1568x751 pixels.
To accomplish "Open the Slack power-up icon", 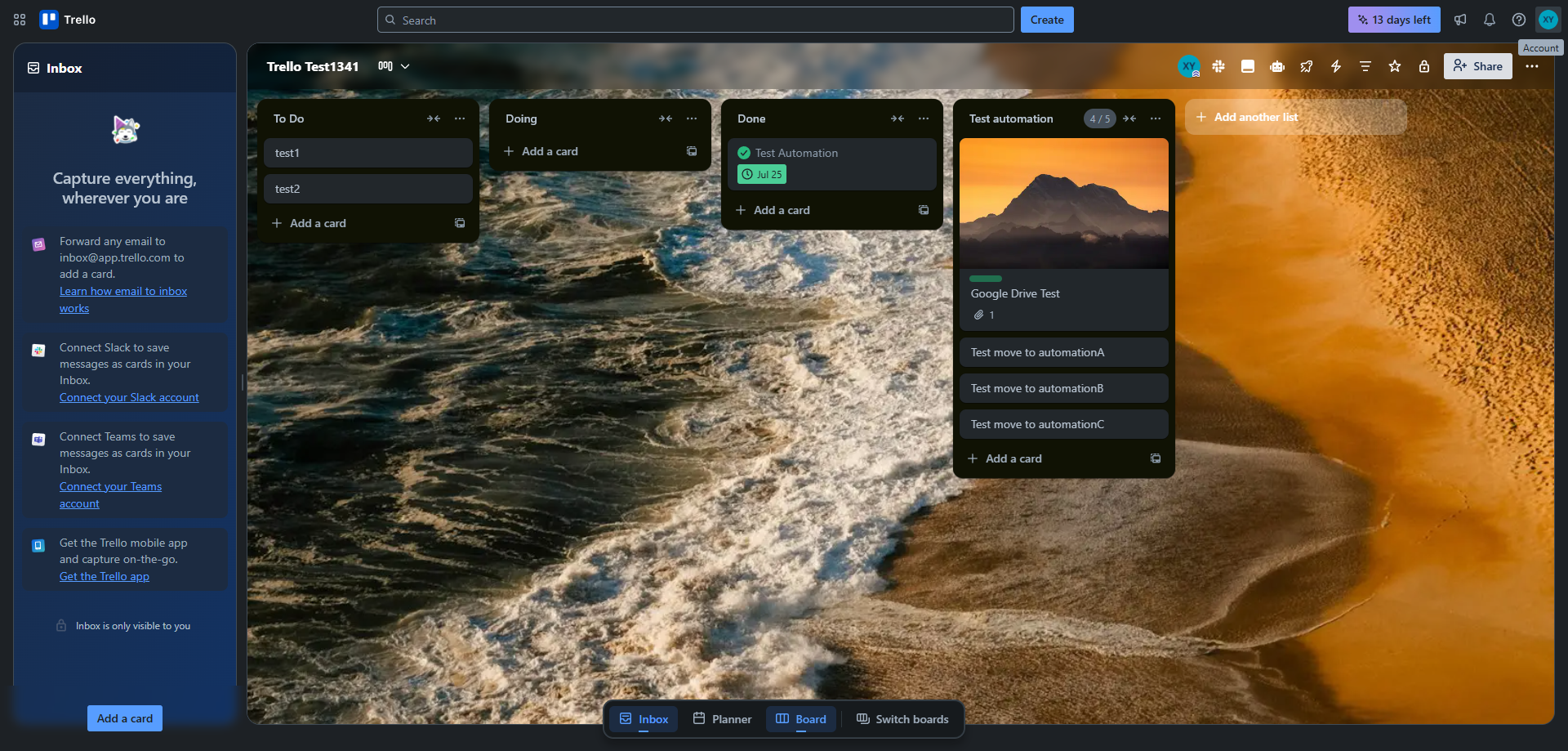I will coord(1218,66).
